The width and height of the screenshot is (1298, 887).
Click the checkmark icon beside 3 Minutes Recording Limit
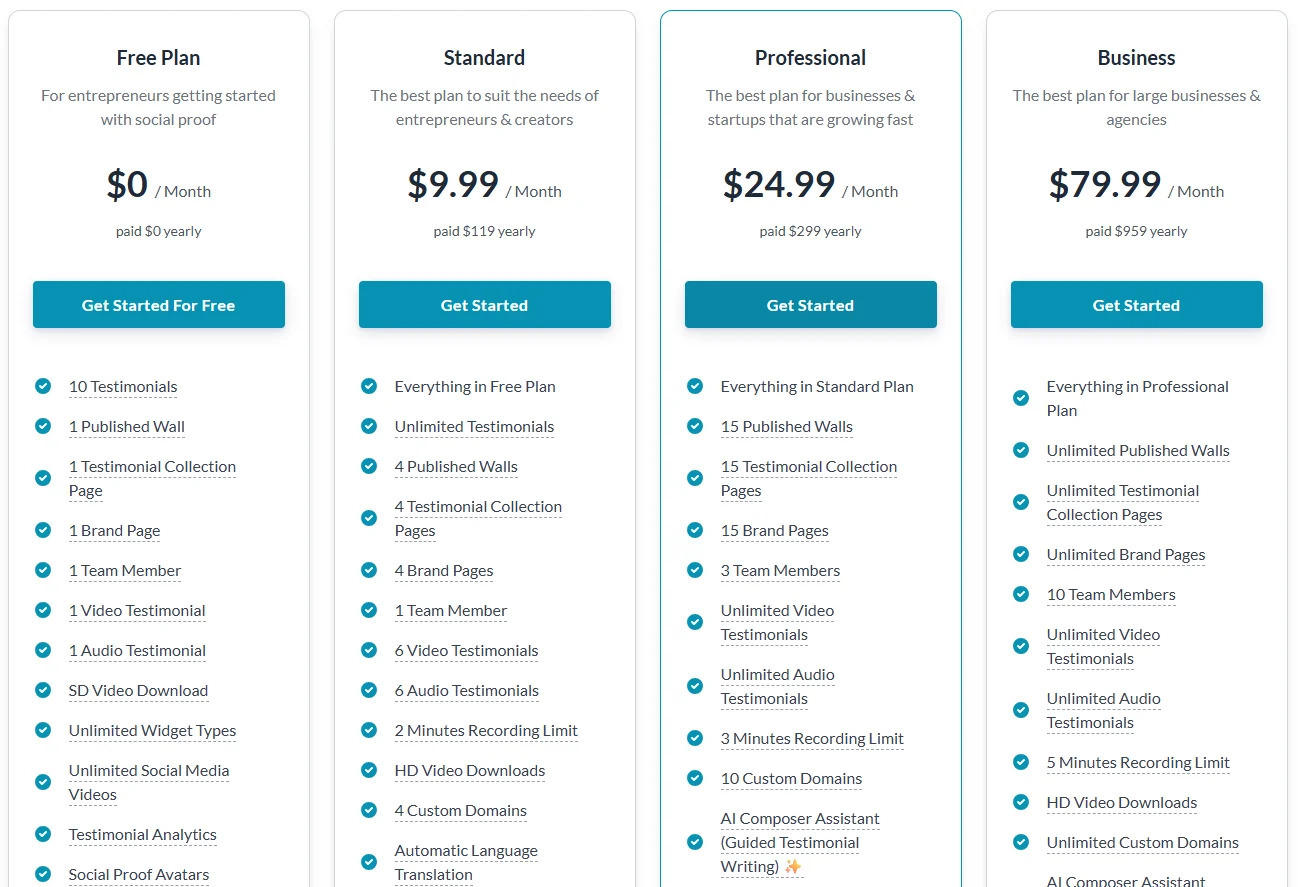pos(695,737)
